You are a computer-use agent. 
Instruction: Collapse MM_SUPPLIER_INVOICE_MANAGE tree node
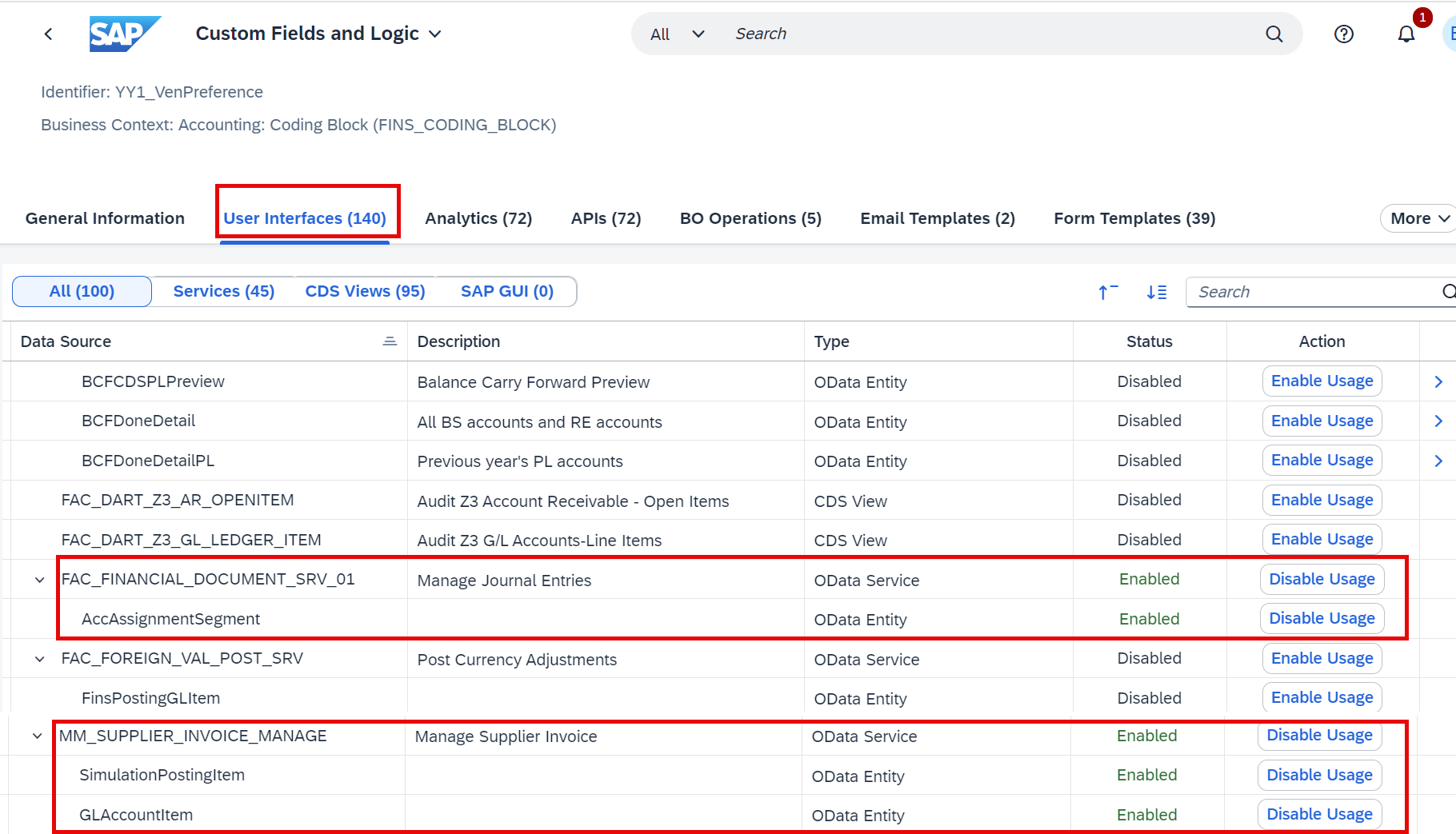37,736
